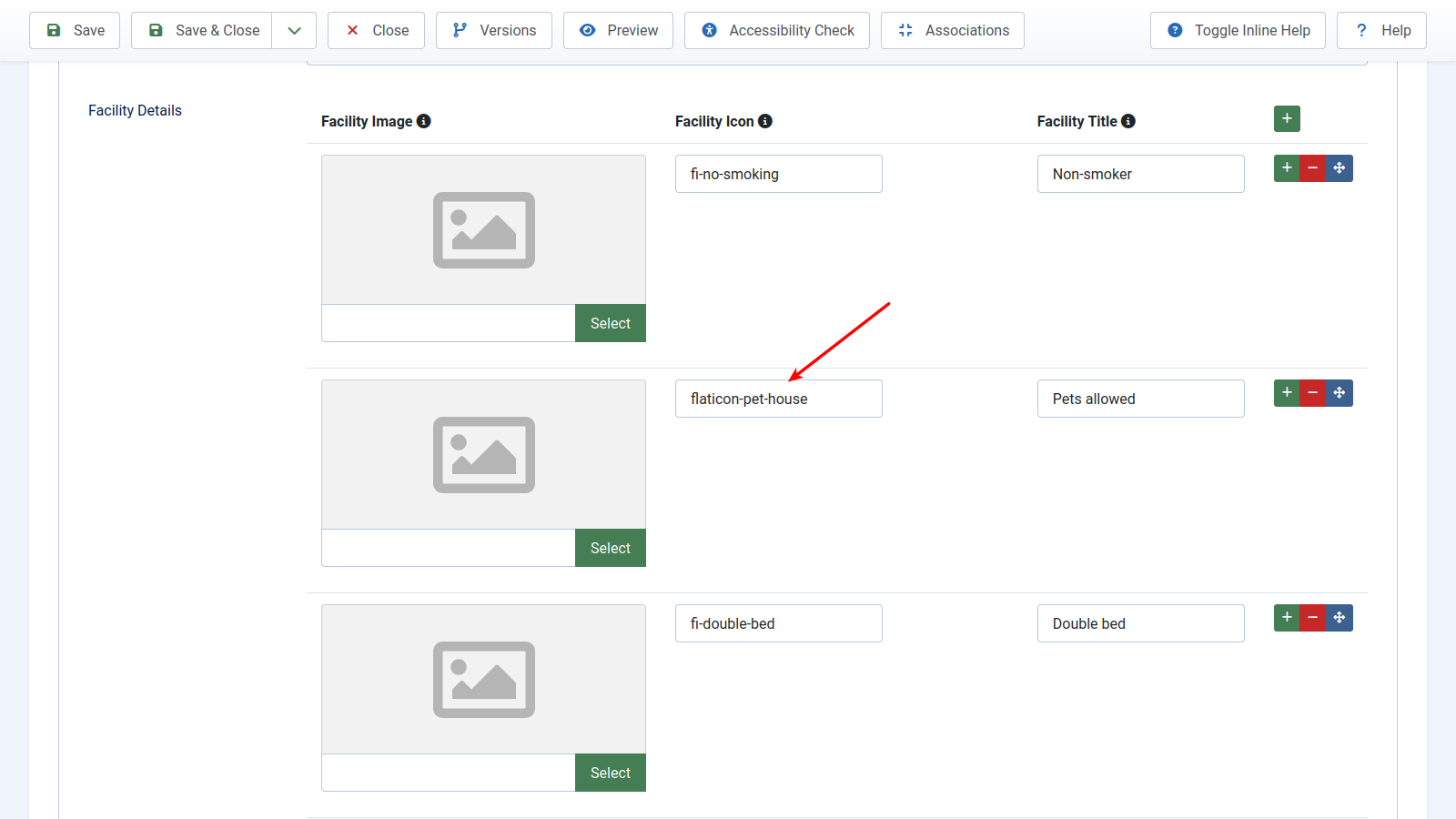
Task: Click the Double bed image placeholder thumbnail
Action: tap(483, 679)
